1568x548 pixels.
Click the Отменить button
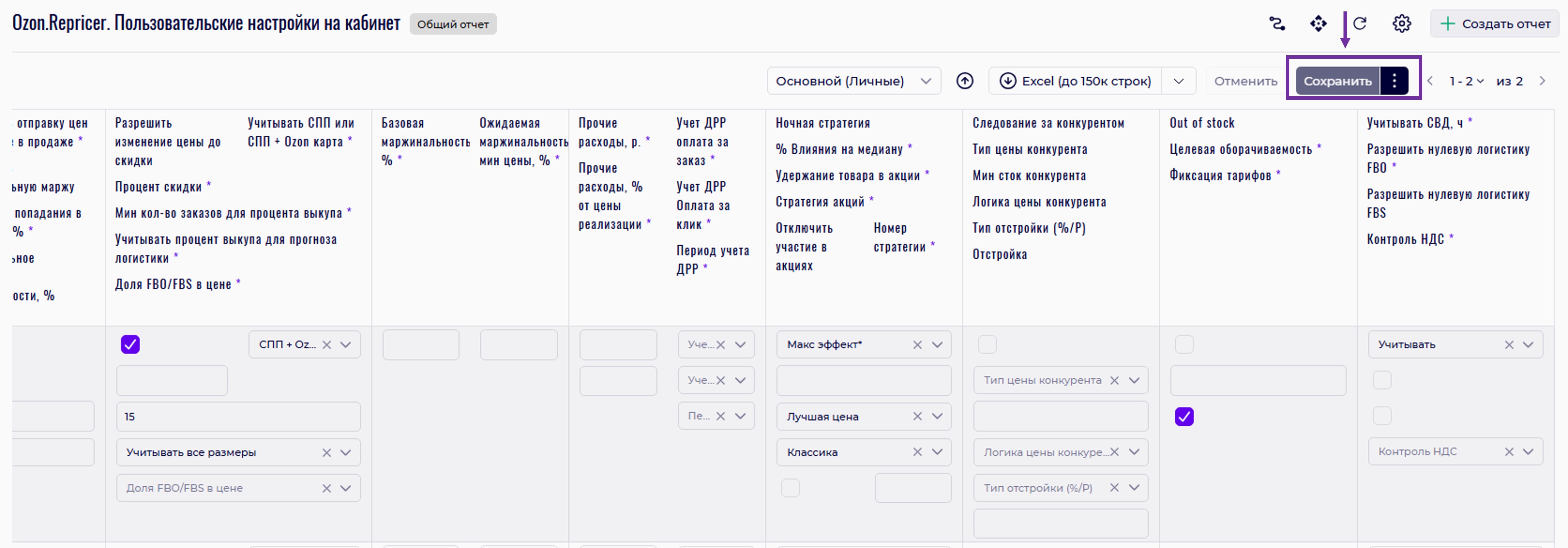point(1245,81)
